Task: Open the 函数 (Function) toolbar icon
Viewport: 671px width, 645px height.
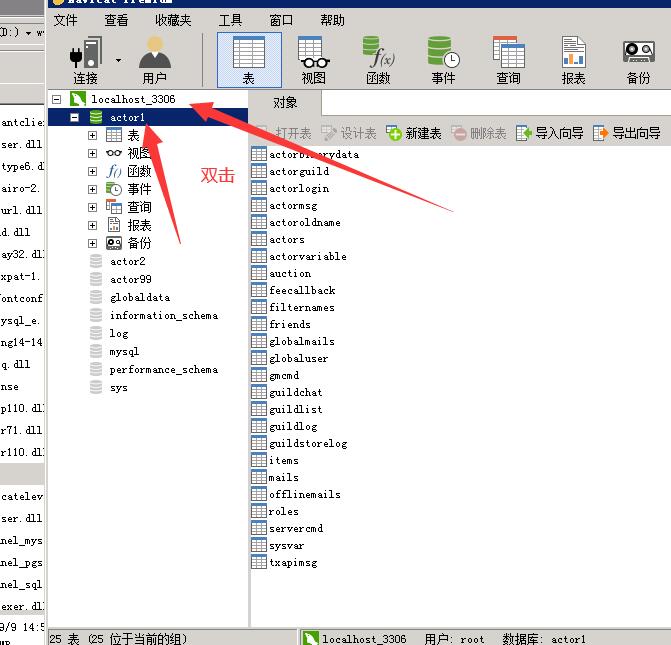Action: (378, 59)
